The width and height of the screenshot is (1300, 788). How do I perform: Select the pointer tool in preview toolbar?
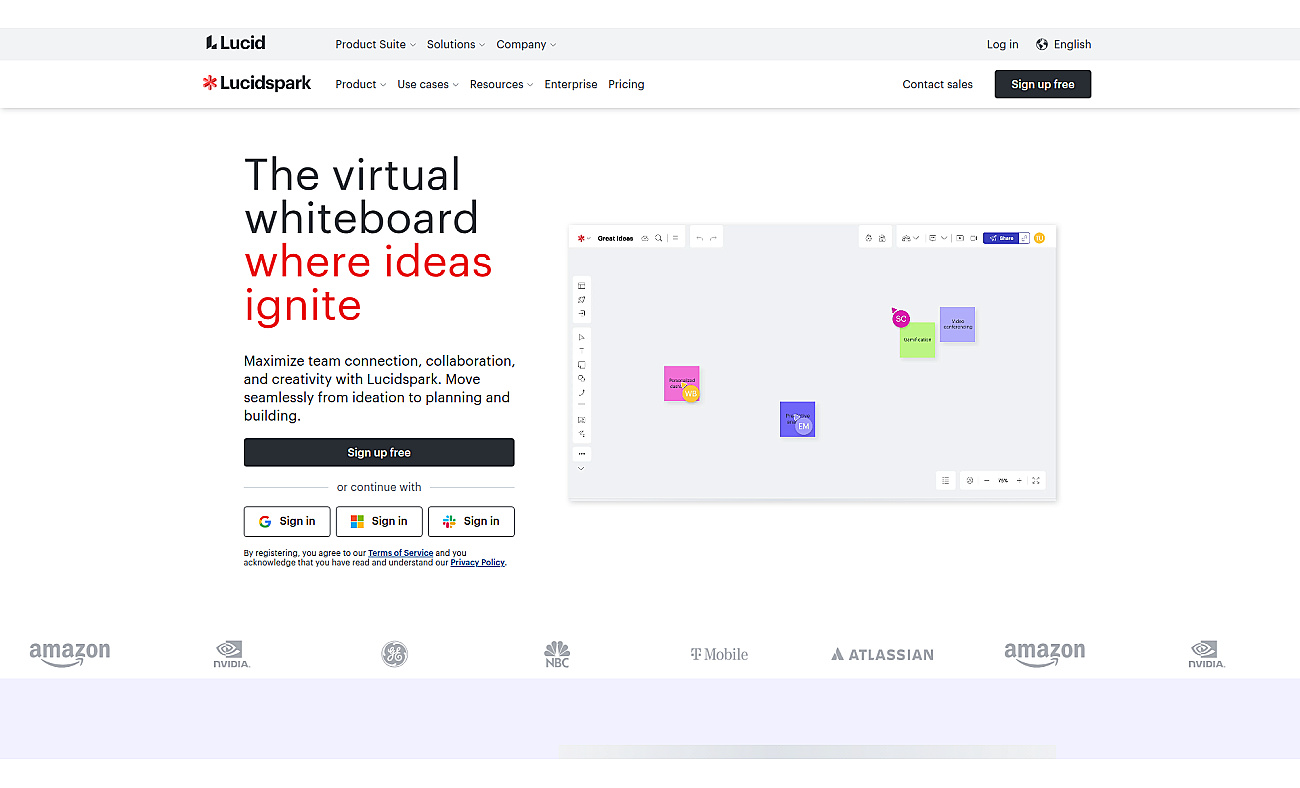click(x=581, y=337)
